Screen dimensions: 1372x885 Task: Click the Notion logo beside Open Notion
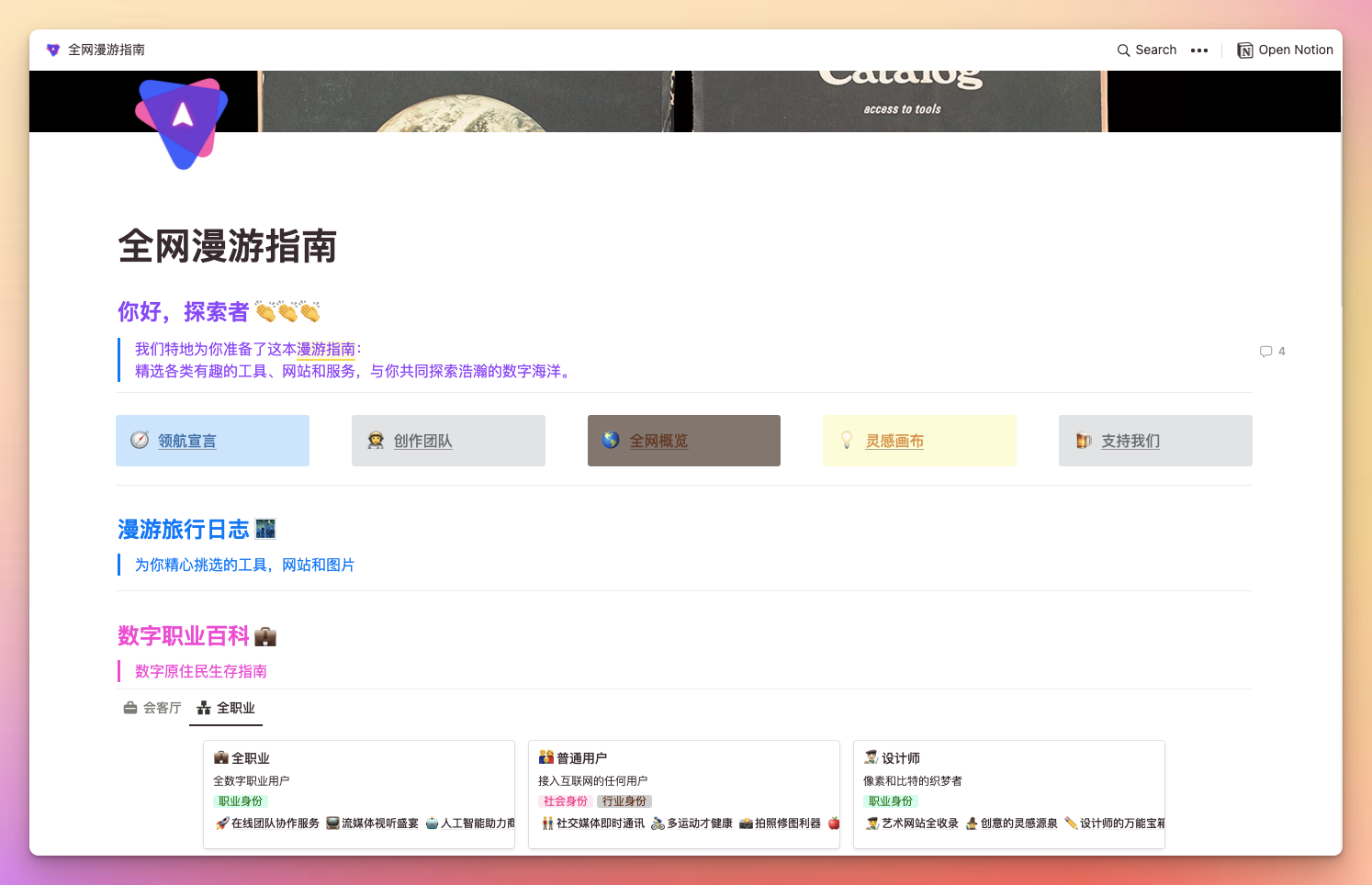click(1244, 50)
